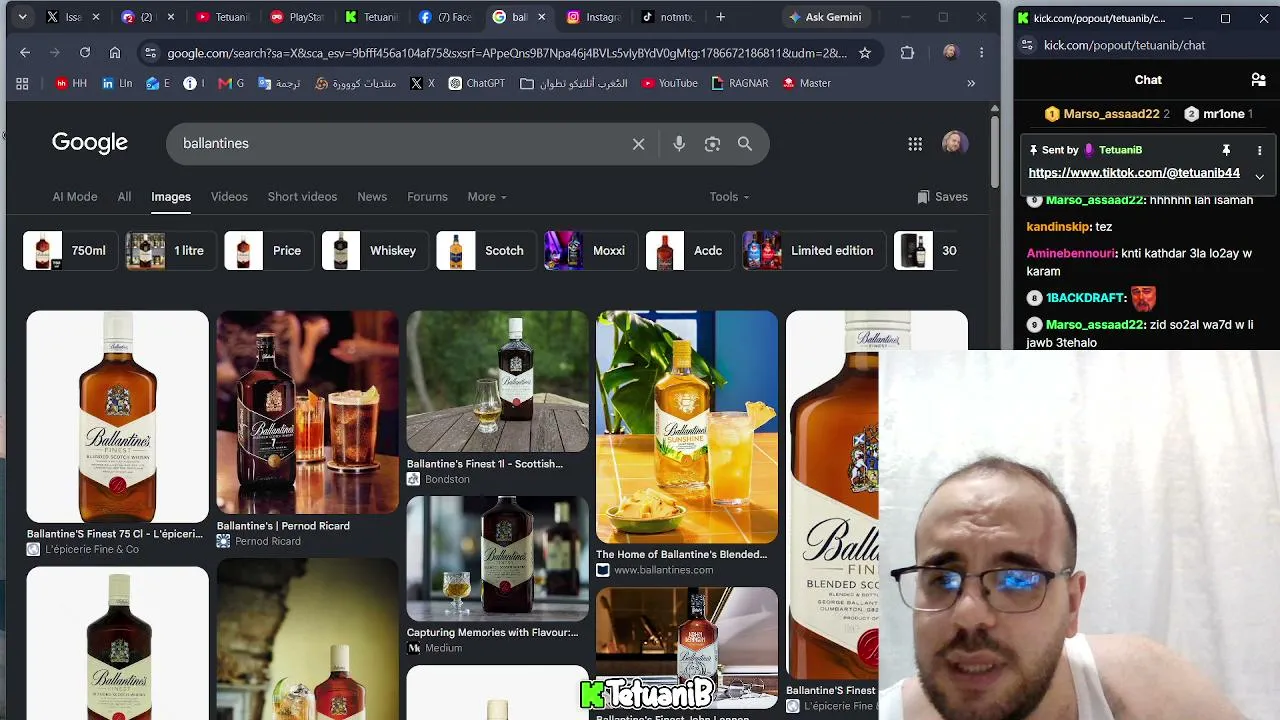Select the Short videos tab
This screenshot has height=720, width=1280.
[302, 197]
